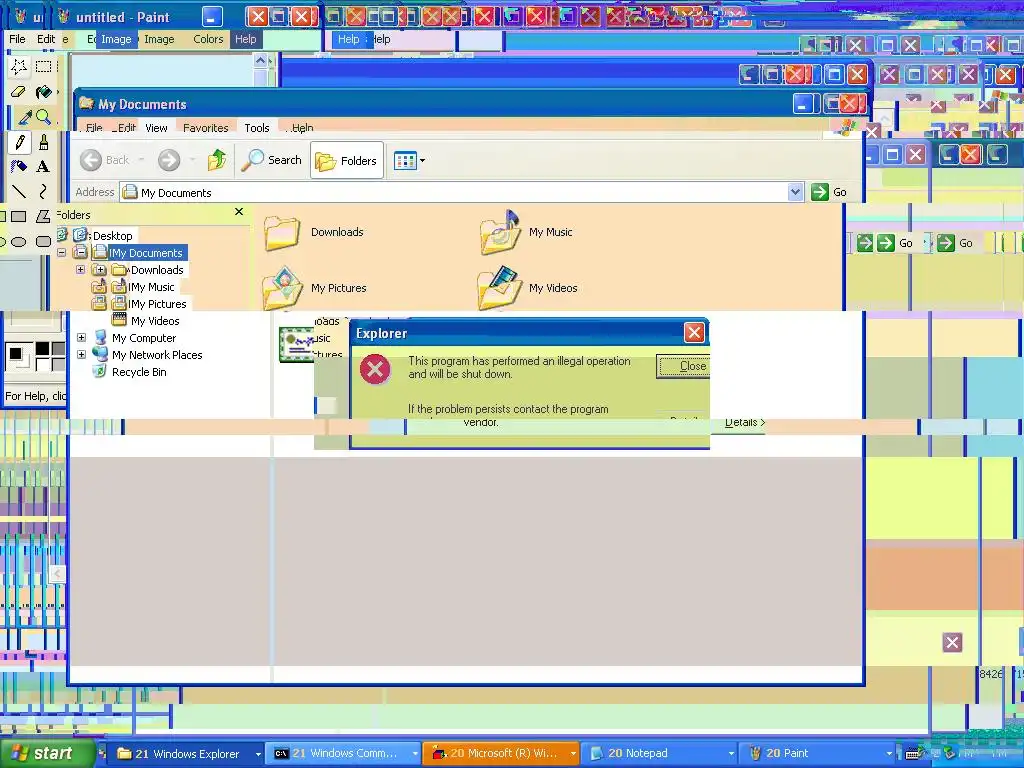
Task: Click Go beside the My Documents address bar
Action: [829, 192]
